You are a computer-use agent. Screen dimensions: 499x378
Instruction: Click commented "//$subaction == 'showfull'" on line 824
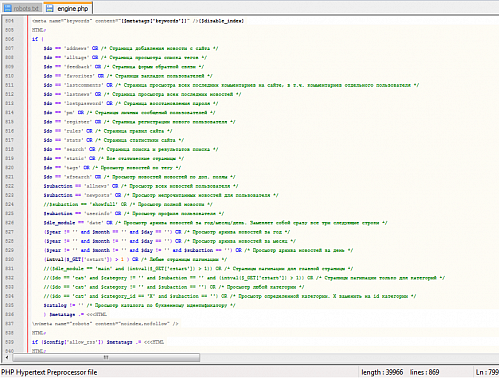82,204
